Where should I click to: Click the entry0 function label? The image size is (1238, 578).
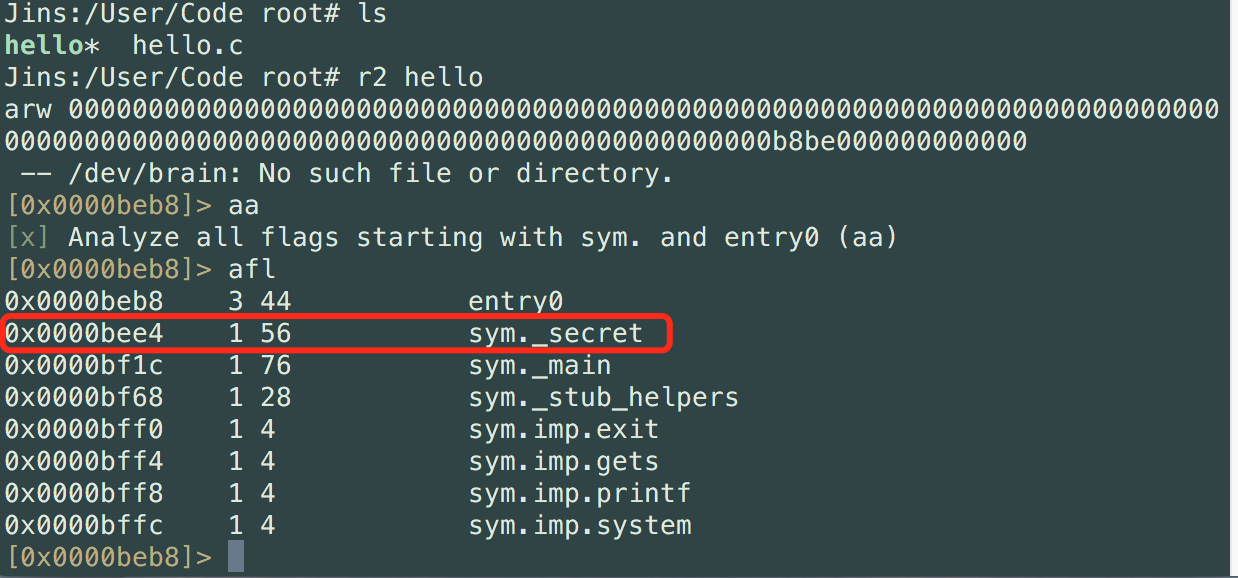pos(515,301)
